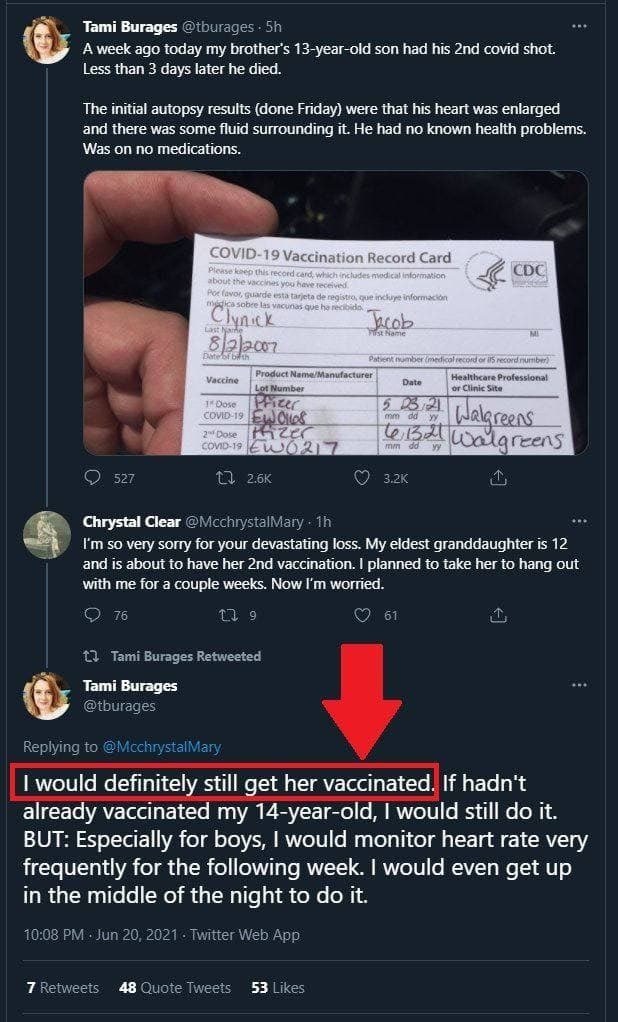The image size is (618, 1022).
Task: Open more options on Chrystal Clear's tweet
Action: [579, 521]
